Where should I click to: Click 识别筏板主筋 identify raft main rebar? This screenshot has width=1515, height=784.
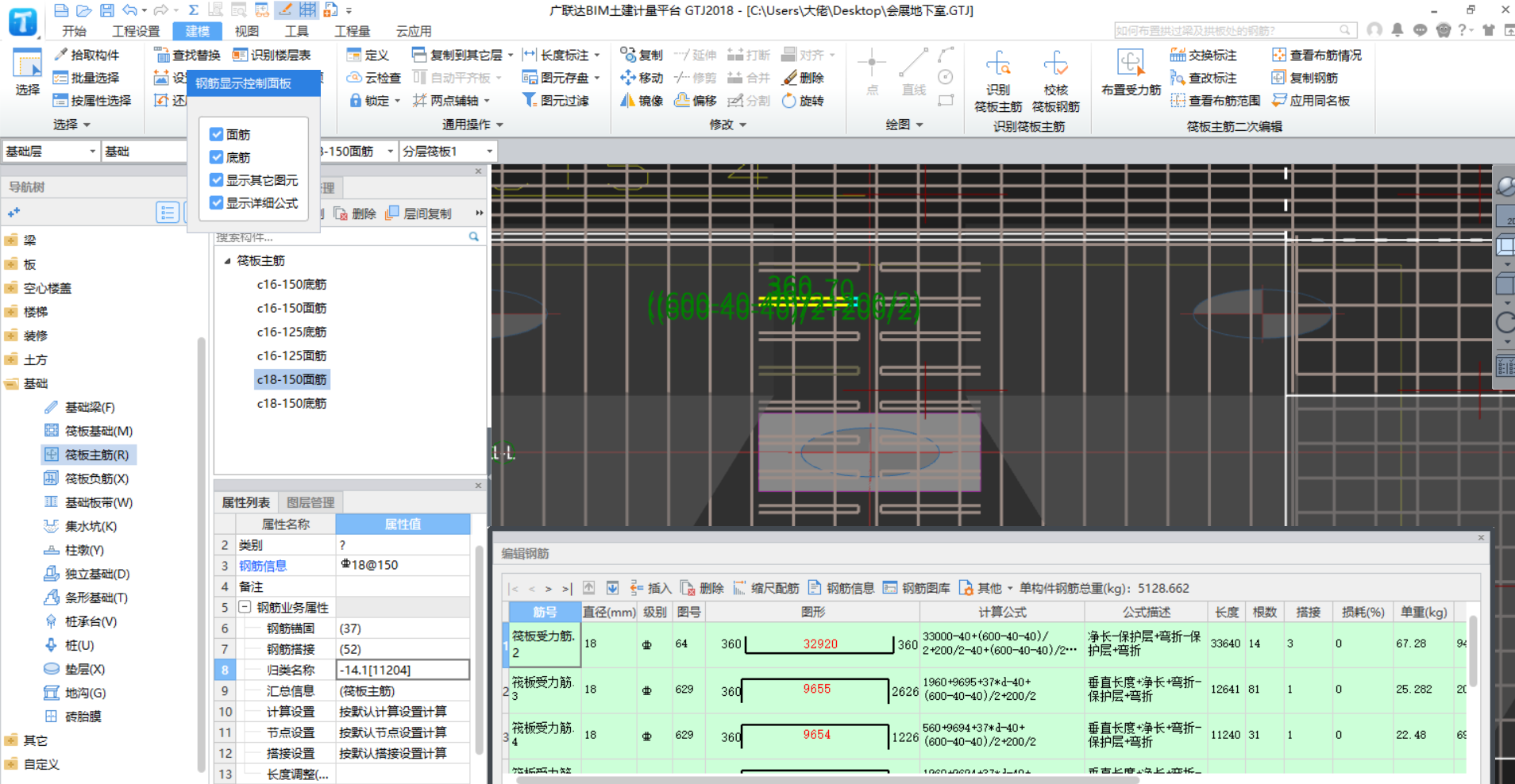(998, 81)
